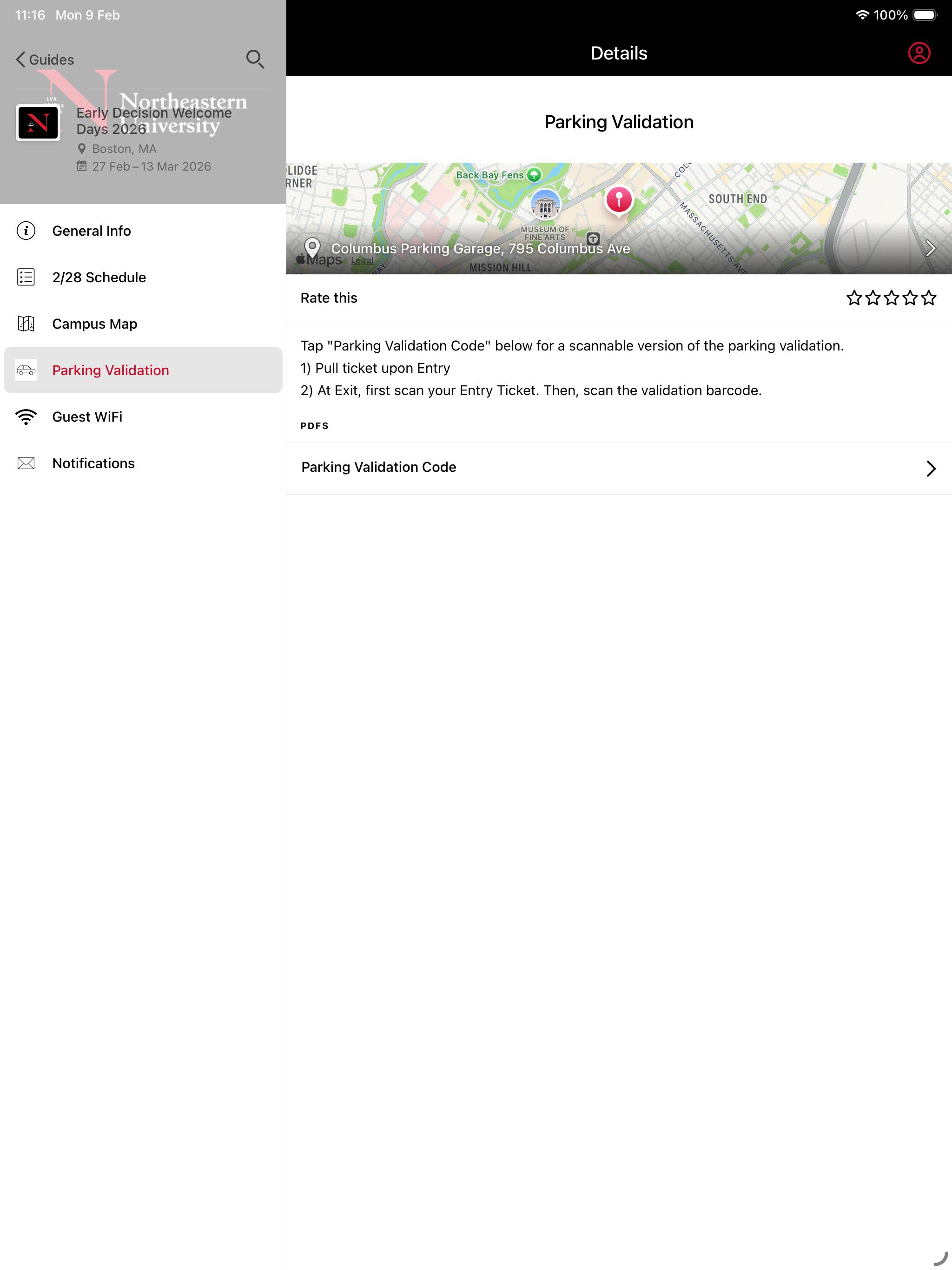Viewport: 952px width, 1270px height.
Task: Tap the Back Bay Fens park marker
Action: (x=534, y=174)
